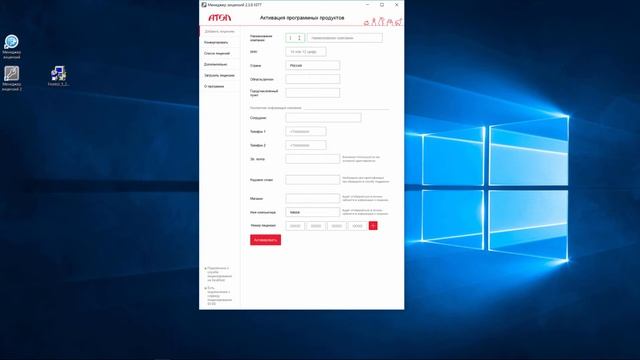Click the fourth license number segment field
The image size is (640, 360).
[358, 226]
